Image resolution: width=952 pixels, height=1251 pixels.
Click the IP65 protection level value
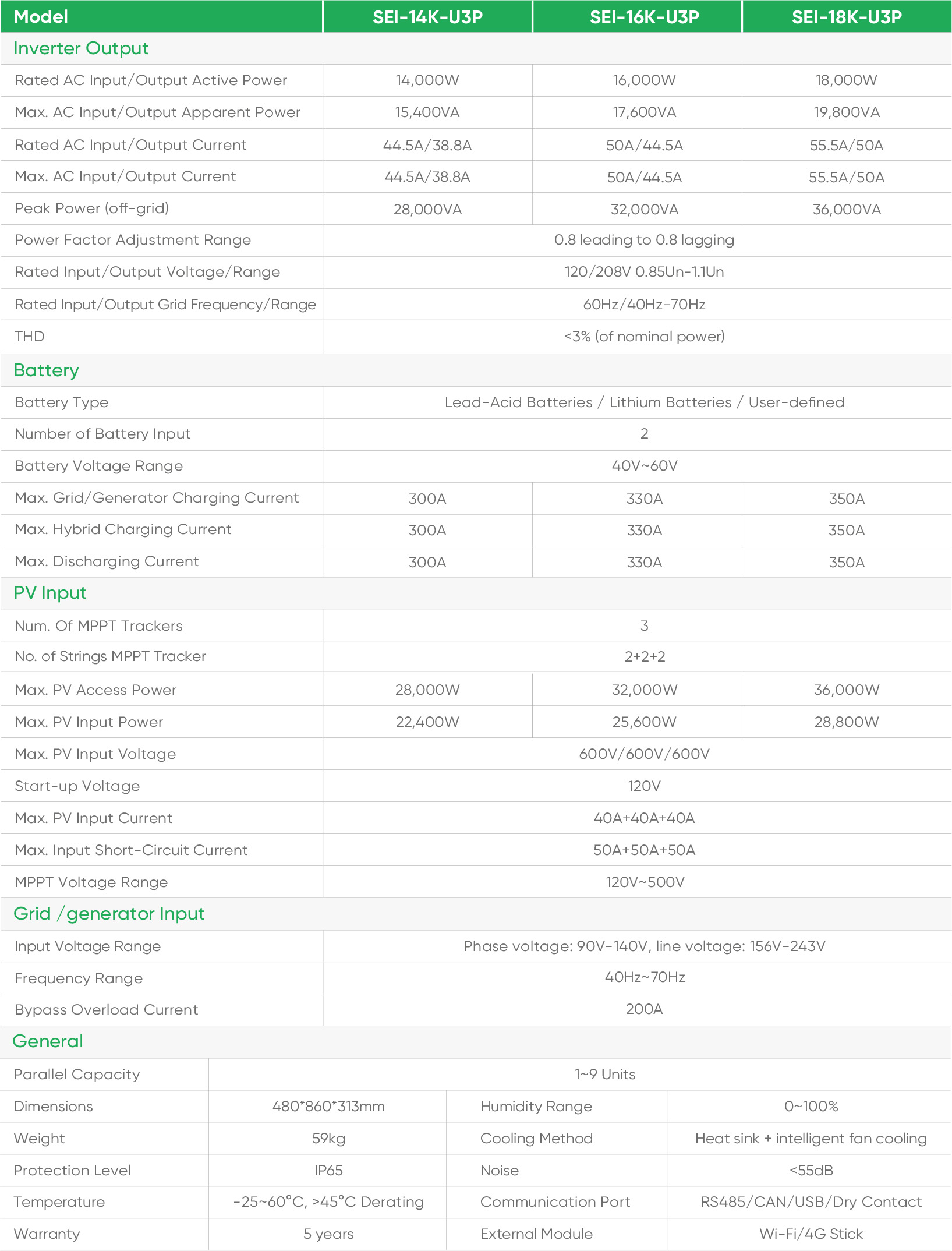point(328,1171)
